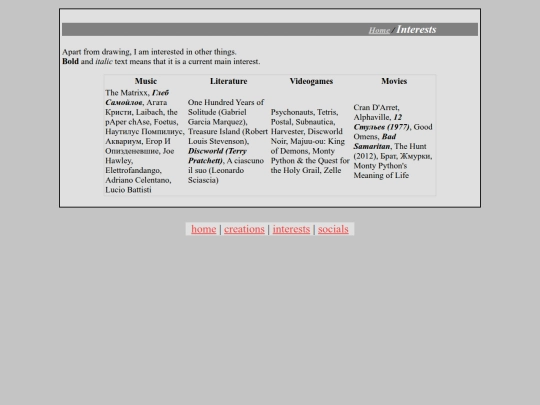Click the text 'Наутилус Помпилиус,'
Image resolution: width=540 pixels, height=405 pixels.
145,132
